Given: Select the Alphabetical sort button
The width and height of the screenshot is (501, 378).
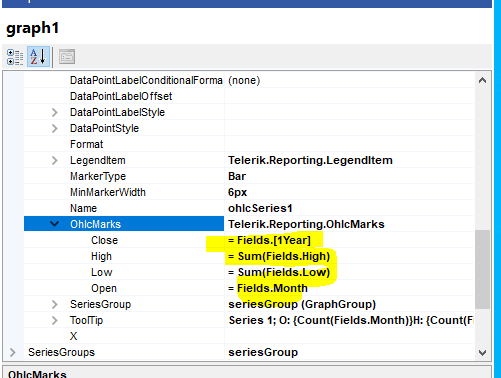Looking at the screenshot, I should pos(38,57).
